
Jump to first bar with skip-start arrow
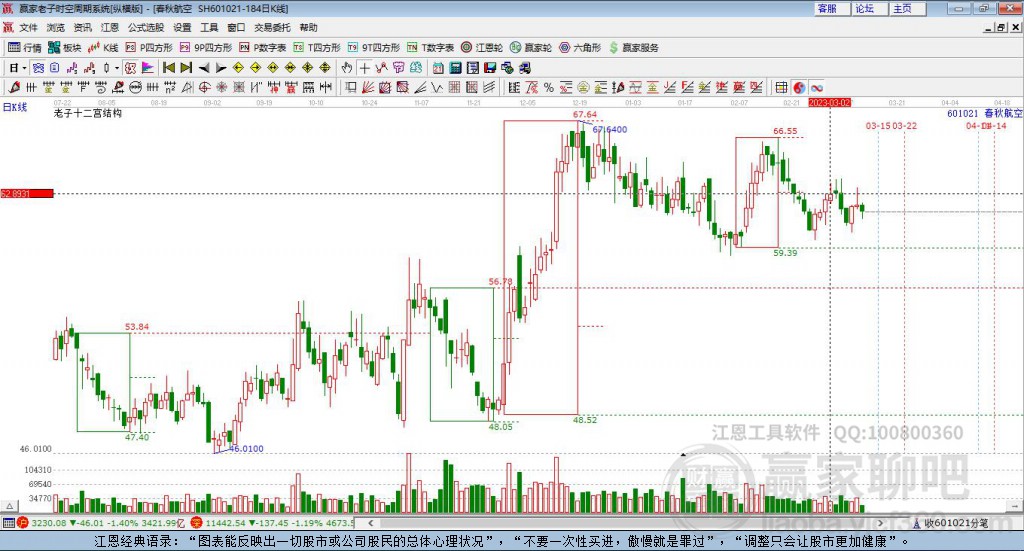[x=168, y=68]
